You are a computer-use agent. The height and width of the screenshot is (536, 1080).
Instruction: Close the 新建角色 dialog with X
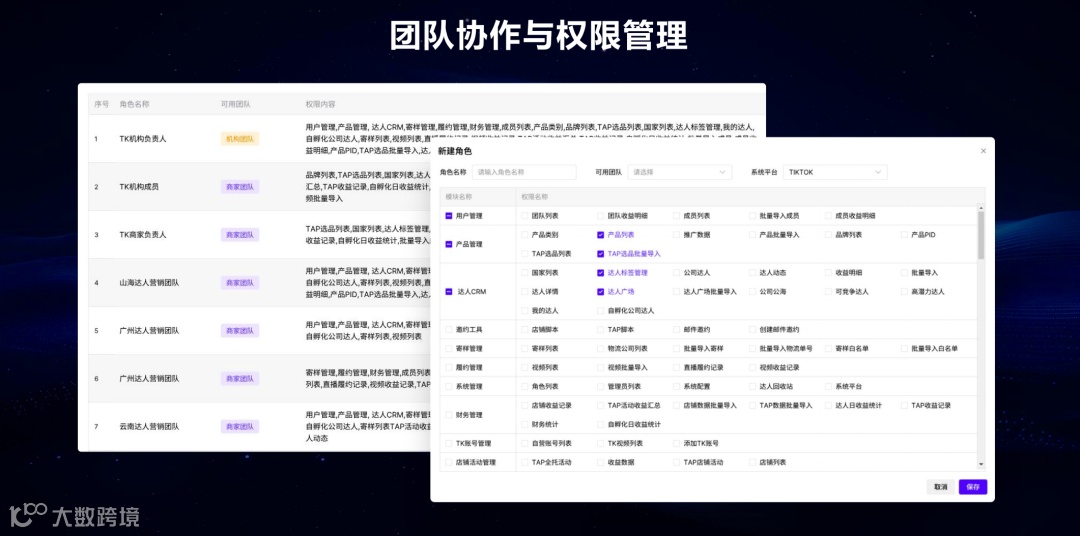tap(983, 151)
